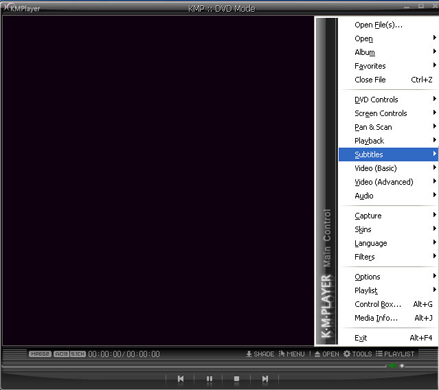Open the Skins submenu
Screen dimensions: 439x390
pyautogui.click(x=388, y=229)
